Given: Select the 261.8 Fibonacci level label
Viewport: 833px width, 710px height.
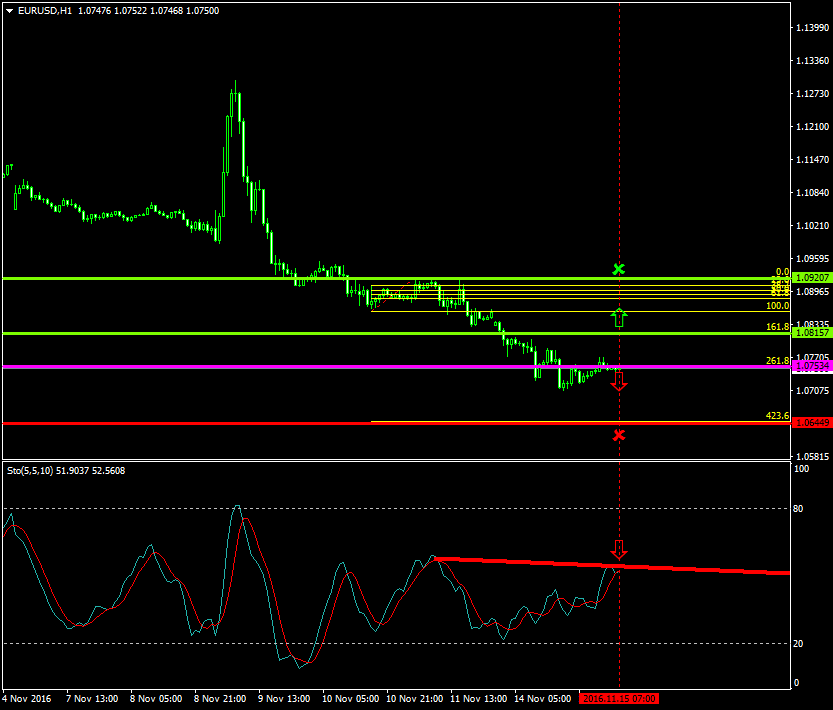Looking at the screenshot, I should [777, 360].
